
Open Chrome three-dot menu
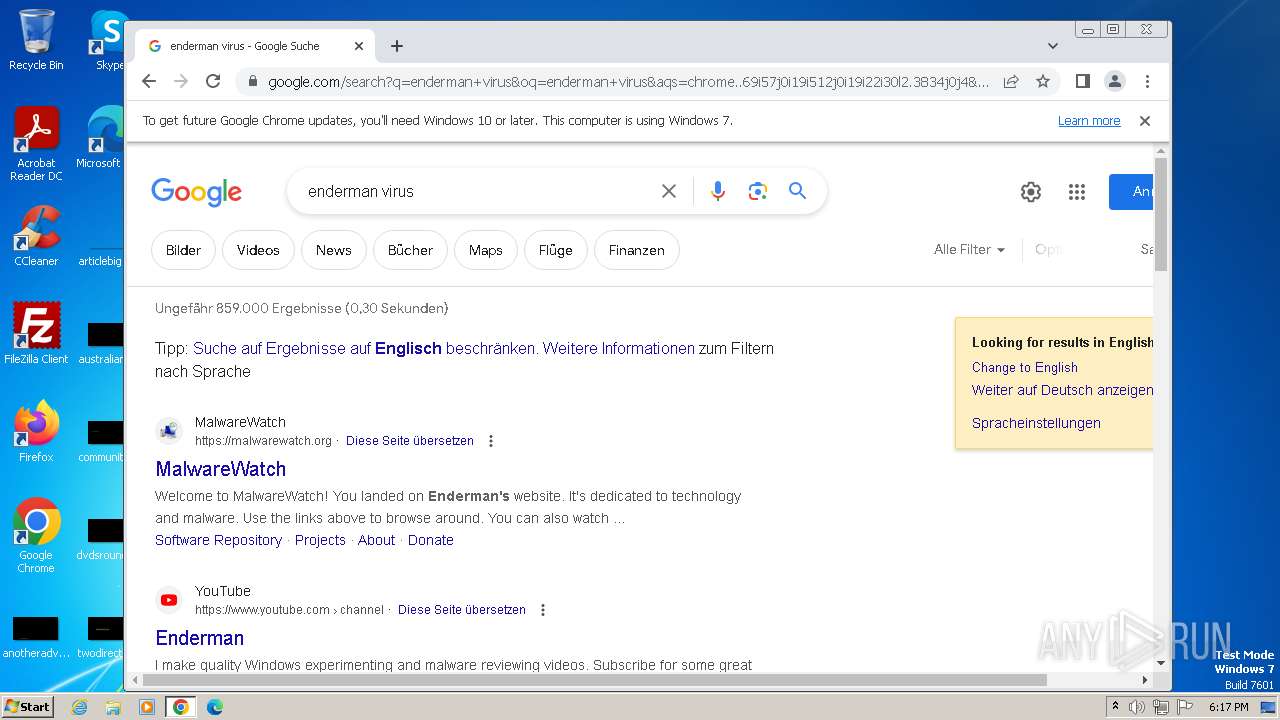click(x=1147, y=81)
